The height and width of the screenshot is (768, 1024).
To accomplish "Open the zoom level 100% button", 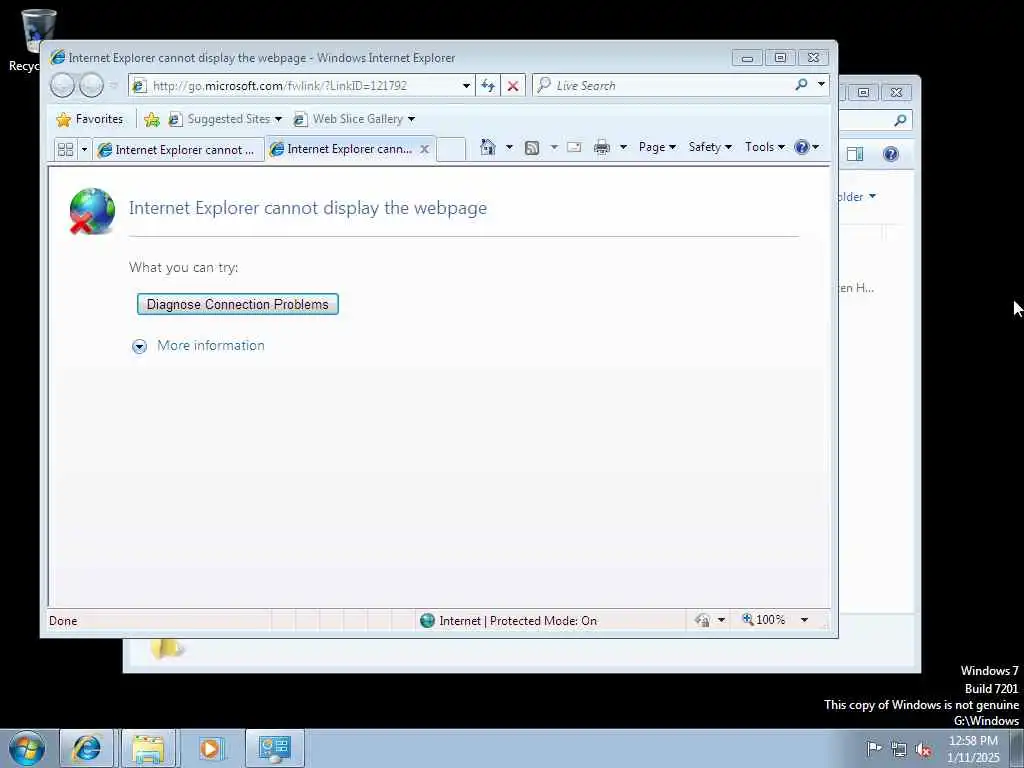I will 763,620.
